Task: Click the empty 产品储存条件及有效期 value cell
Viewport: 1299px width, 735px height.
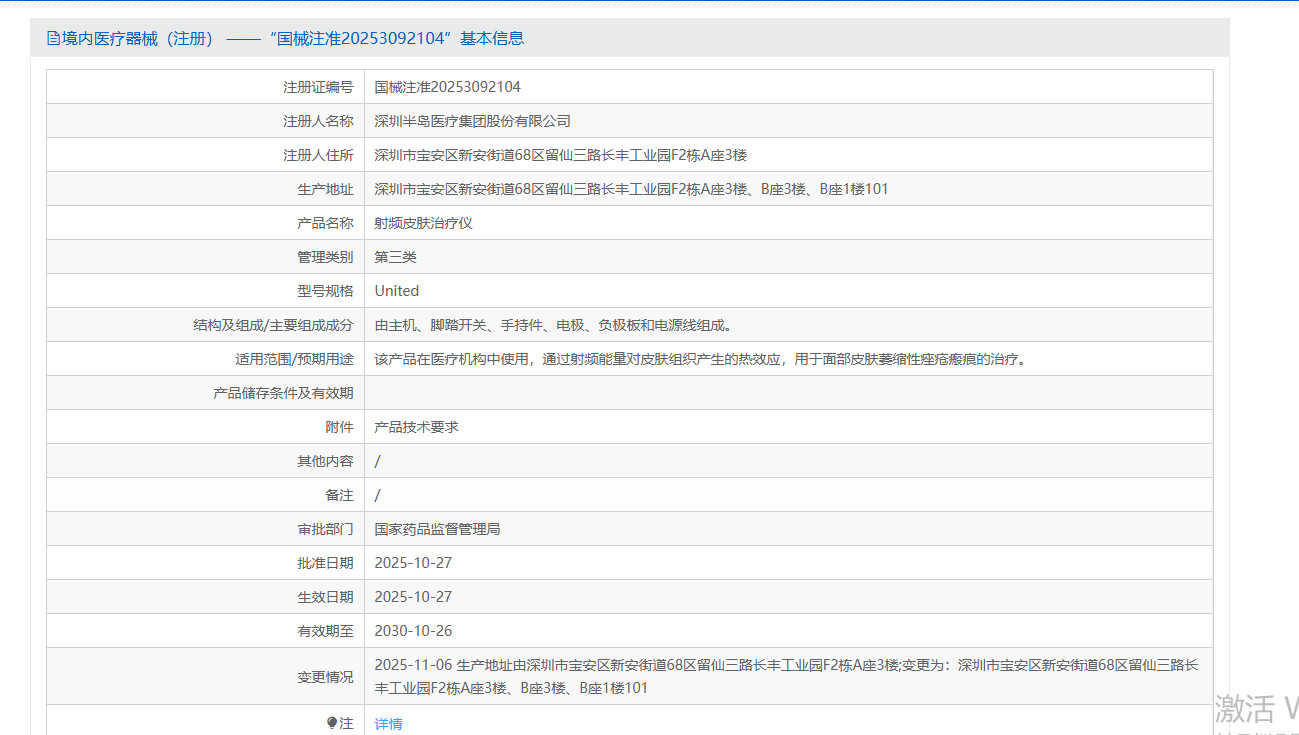Action: click(x=788, y=393)
